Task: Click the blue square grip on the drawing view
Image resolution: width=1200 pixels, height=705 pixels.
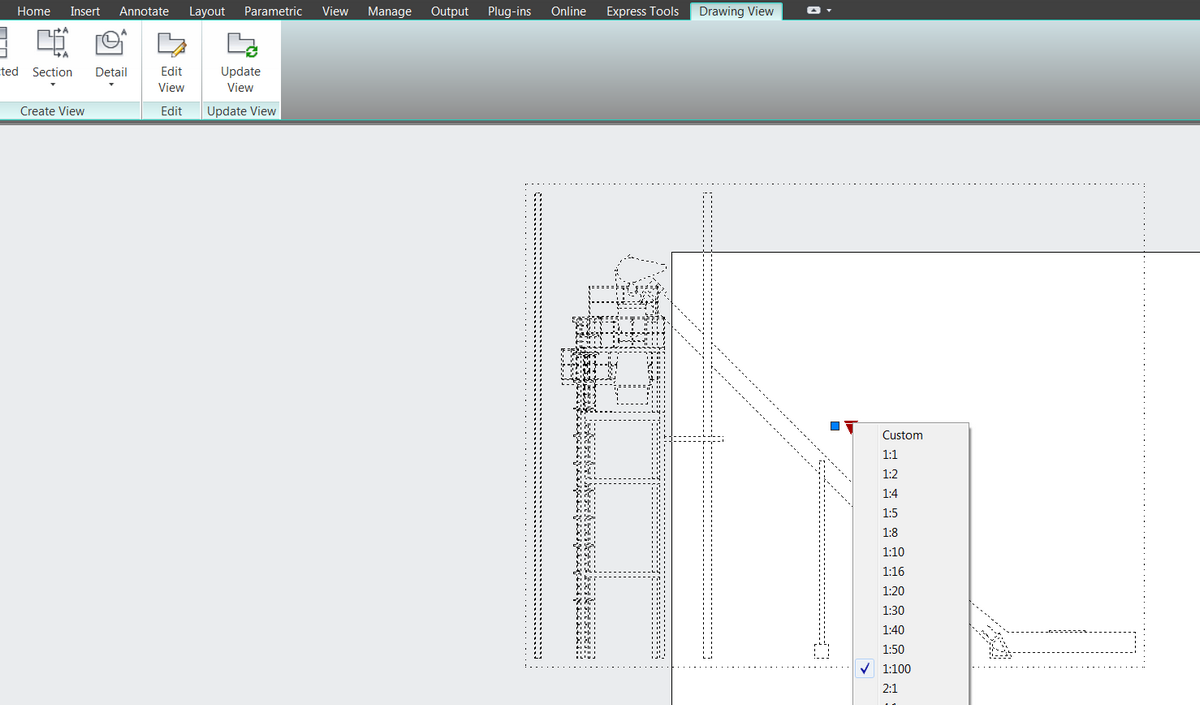Action: click(x=835, y=426)
